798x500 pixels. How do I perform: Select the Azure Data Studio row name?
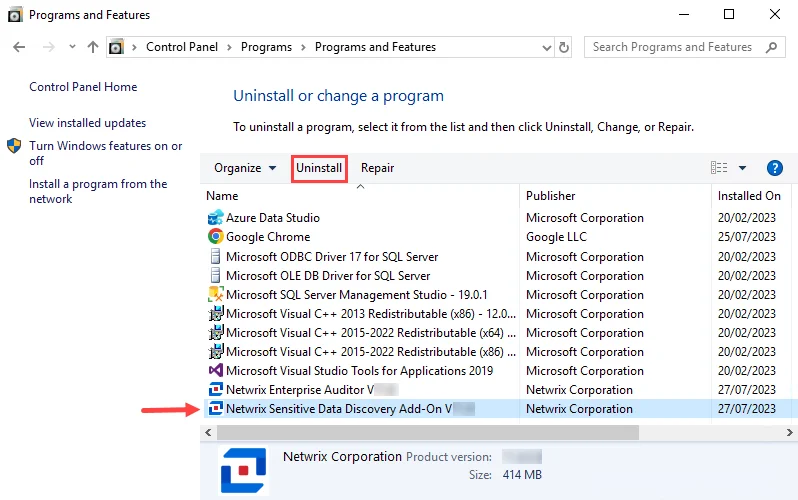point(273,218)
